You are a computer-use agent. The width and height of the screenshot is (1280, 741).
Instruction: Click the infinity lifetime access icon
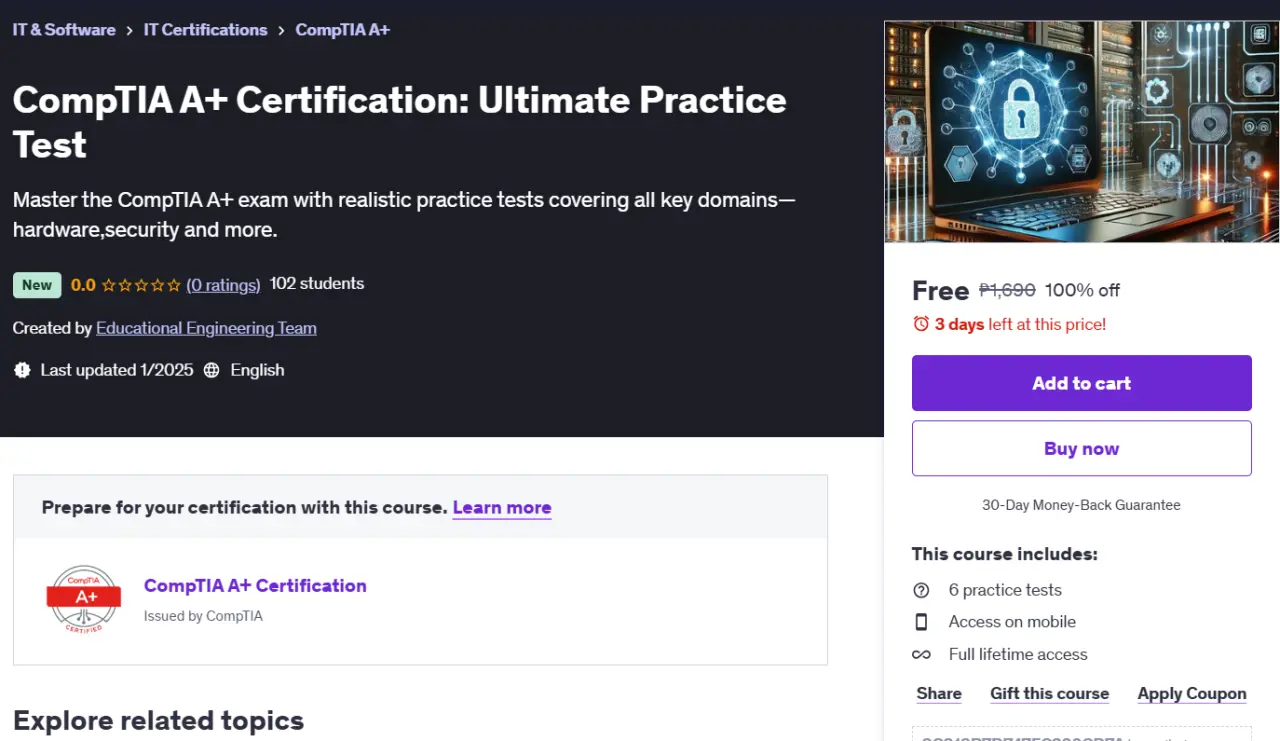(x=921, y=655)
